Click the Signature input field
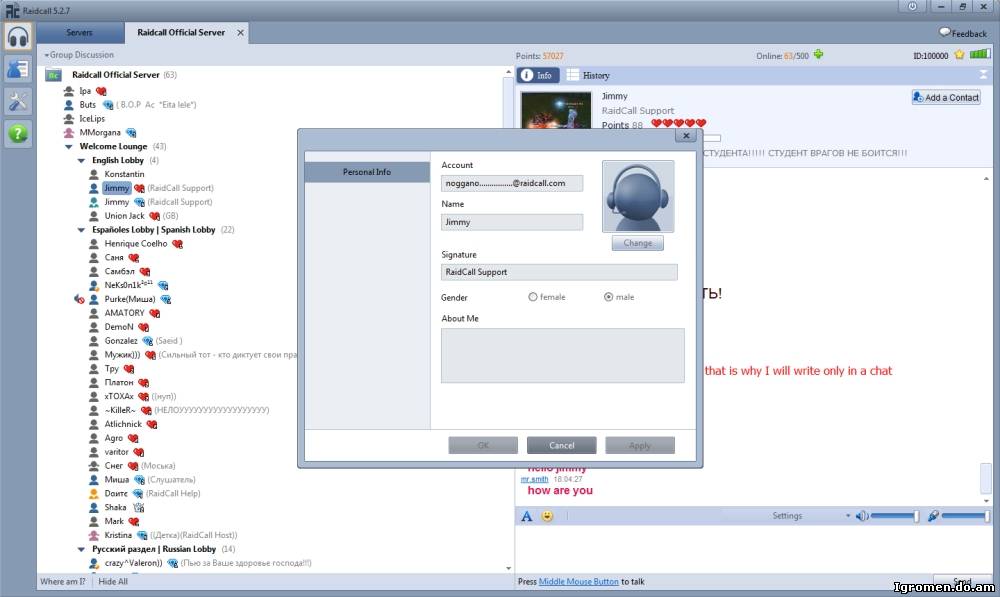Image resolution: width=1000 pixels, height=597 pixels. pyautogui.click(x=559, y=272)
